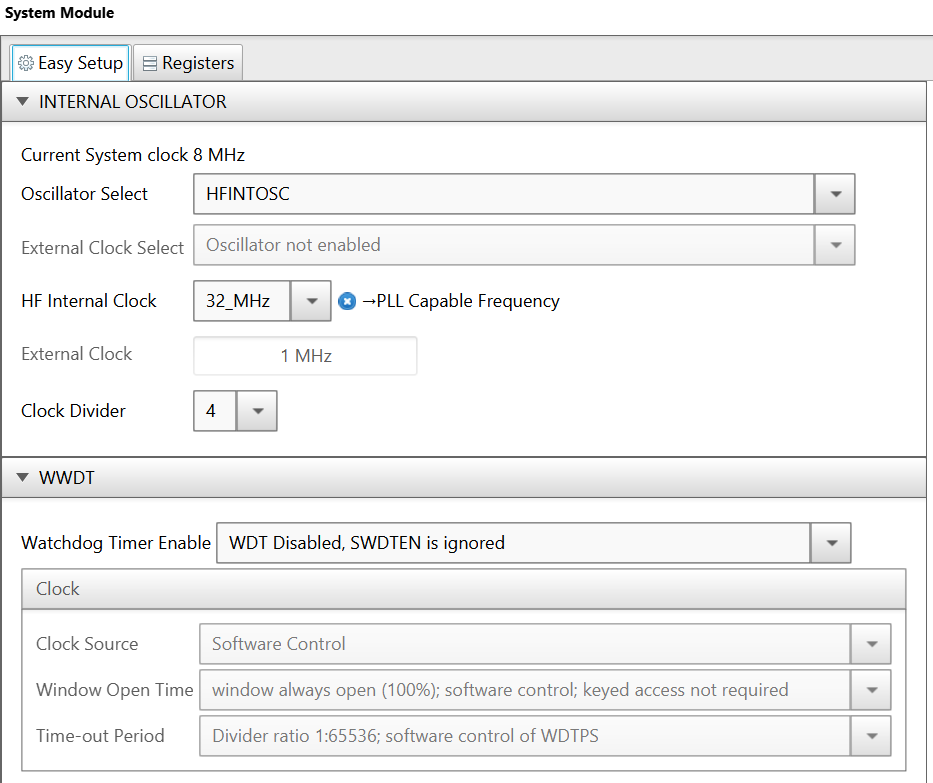This screenshot has height=783, width=933.
Task: Click the Registers tab list icon
Action: [151, 64]
